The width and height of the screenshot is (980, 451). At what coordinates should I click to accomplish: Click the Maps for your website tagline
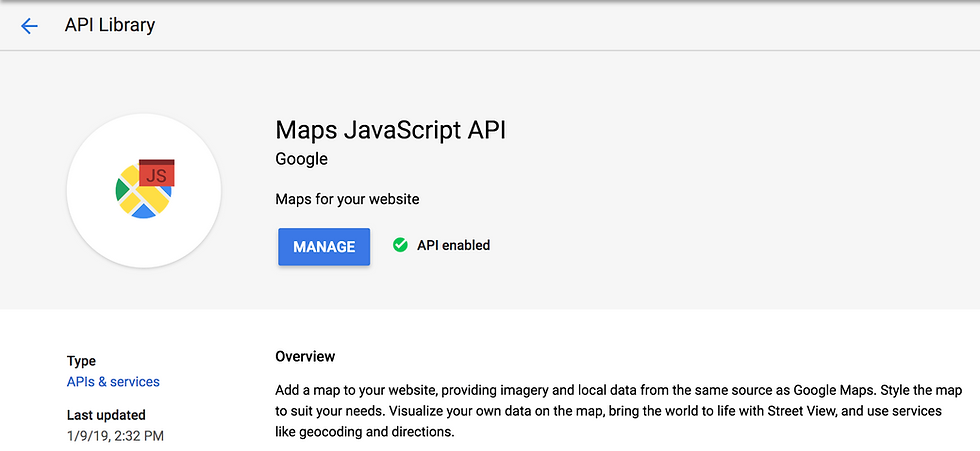[347, 200]
